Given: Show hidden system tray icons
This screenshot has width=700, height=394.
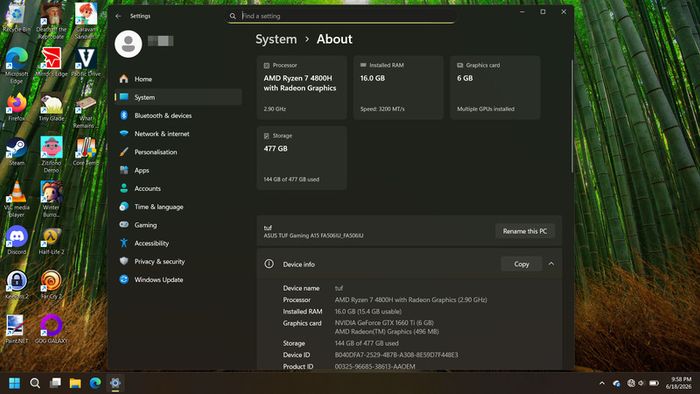Looking at the screenshot, I should (x=602, y=383).
